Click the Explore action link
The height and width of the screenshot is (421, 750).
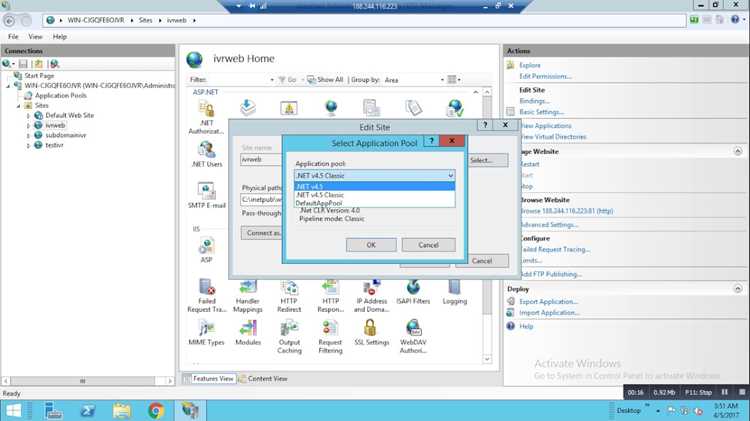click(530, 66)
